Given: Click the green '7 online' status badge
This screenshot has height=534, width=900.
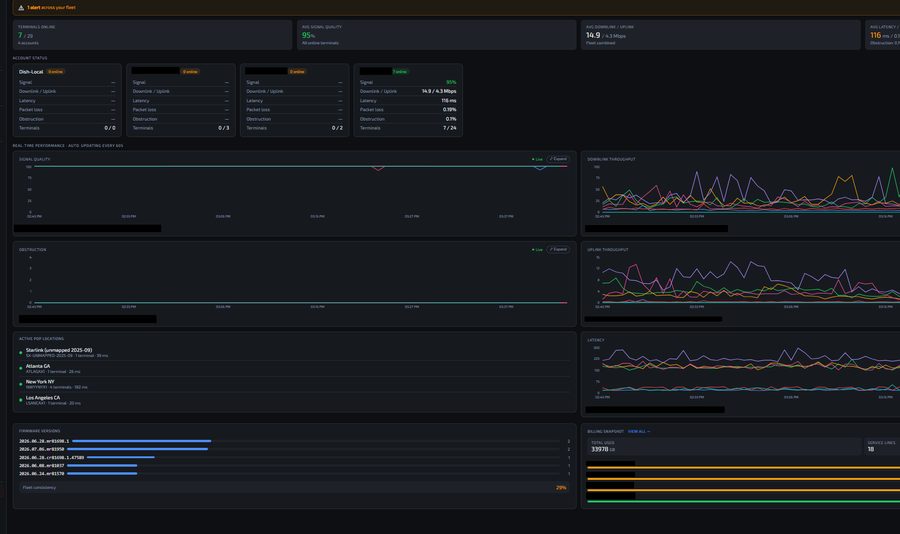Looking at the screenshot, I should [x=399, y=72].
